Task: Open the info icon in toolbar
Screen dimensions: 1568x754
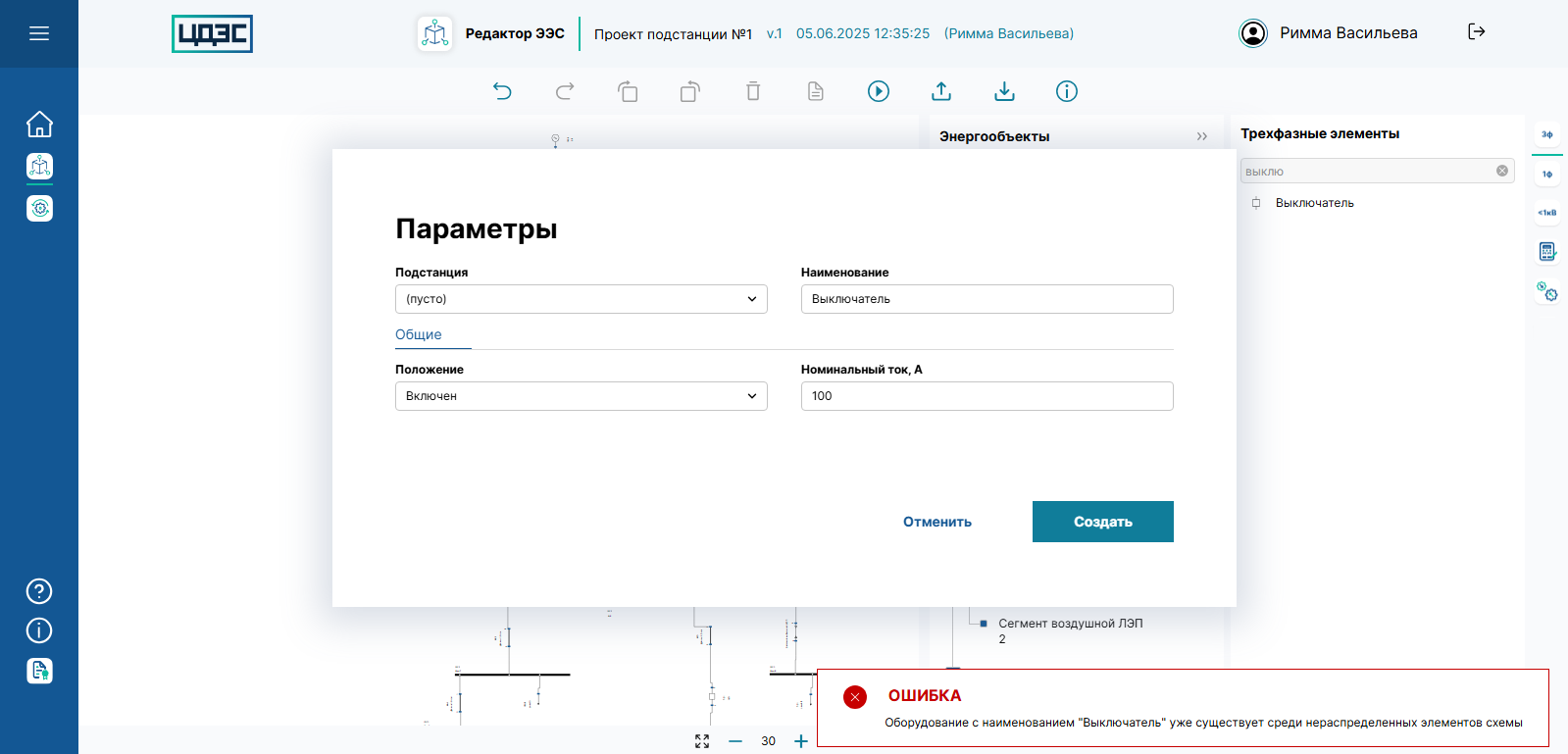Action: pyautogui.click(x=1067, y=91)
